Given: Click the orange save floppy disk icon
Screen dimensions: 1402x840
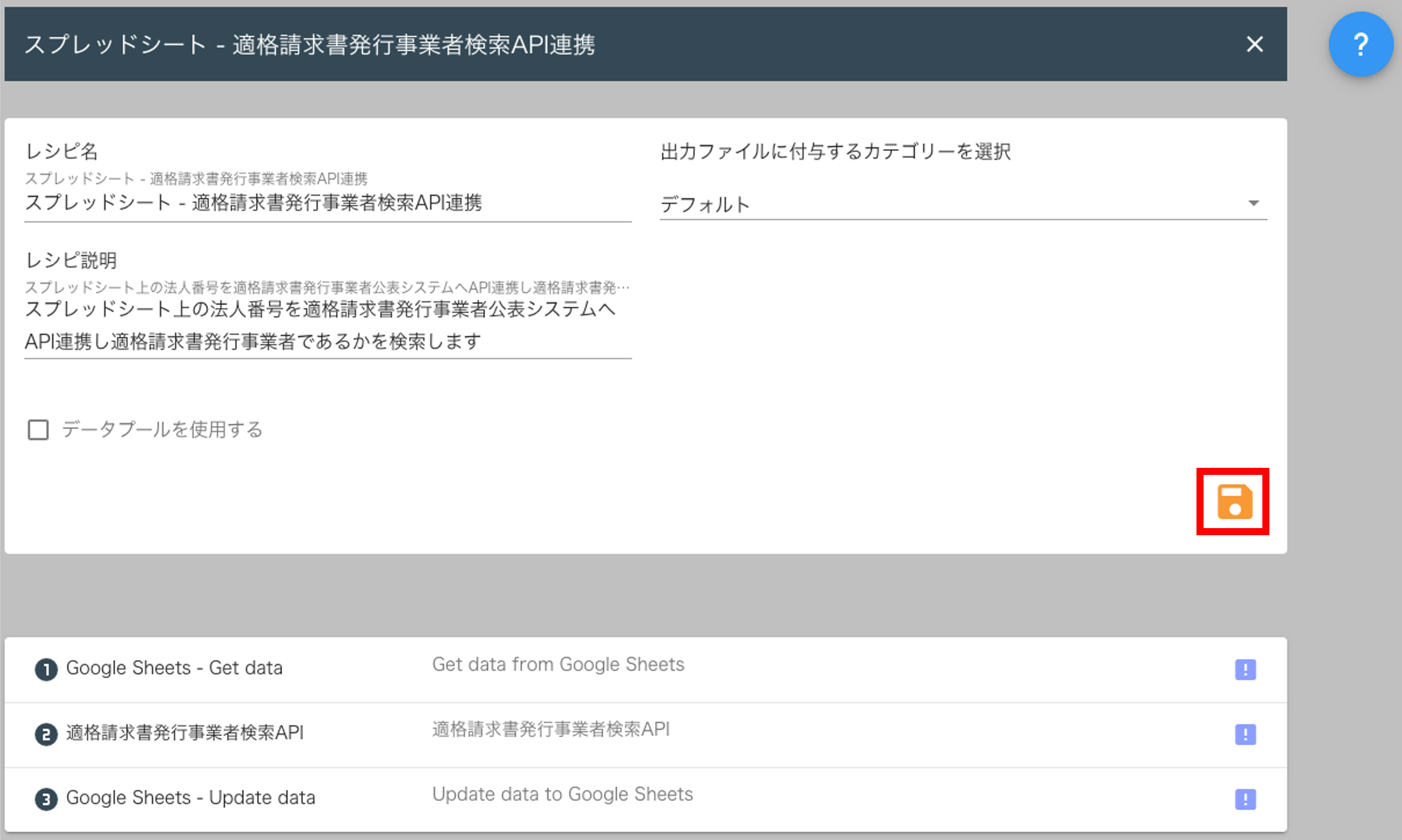Looking at the screenshot, I should [1234, 501].
